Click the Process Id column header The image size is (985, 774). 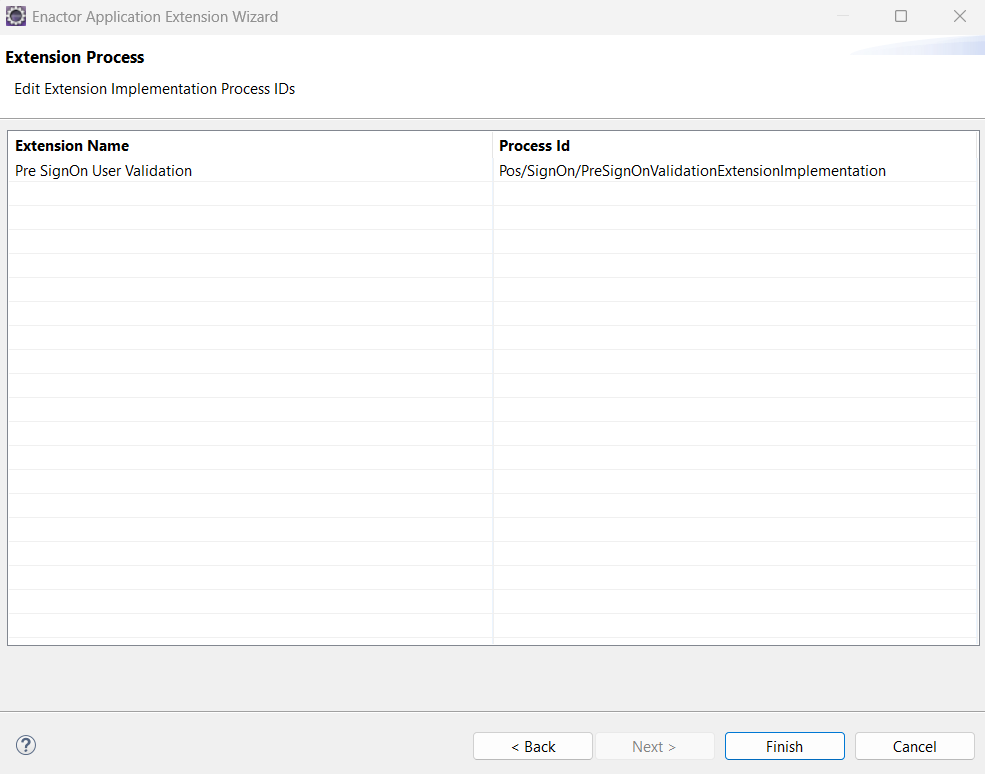(536, 145)
